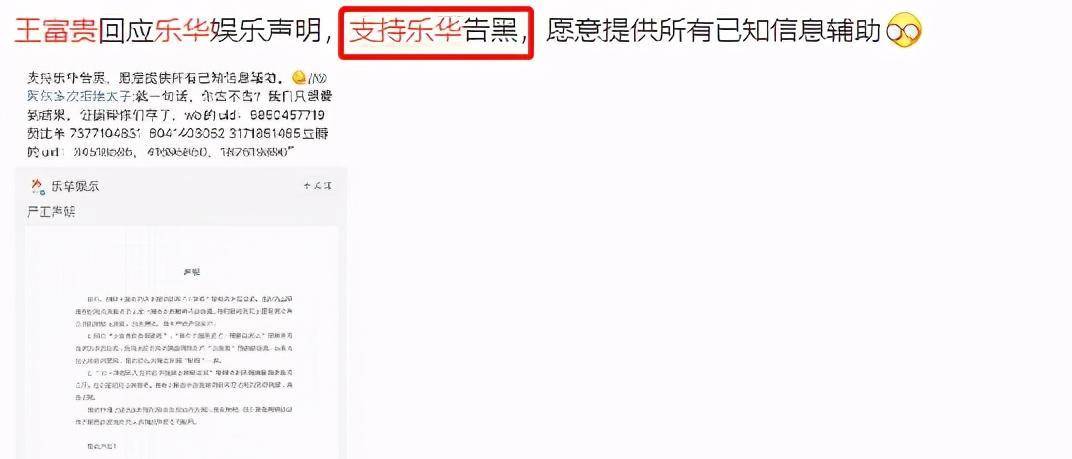Click the red 王富贵 name in headline

coord(56,32)
